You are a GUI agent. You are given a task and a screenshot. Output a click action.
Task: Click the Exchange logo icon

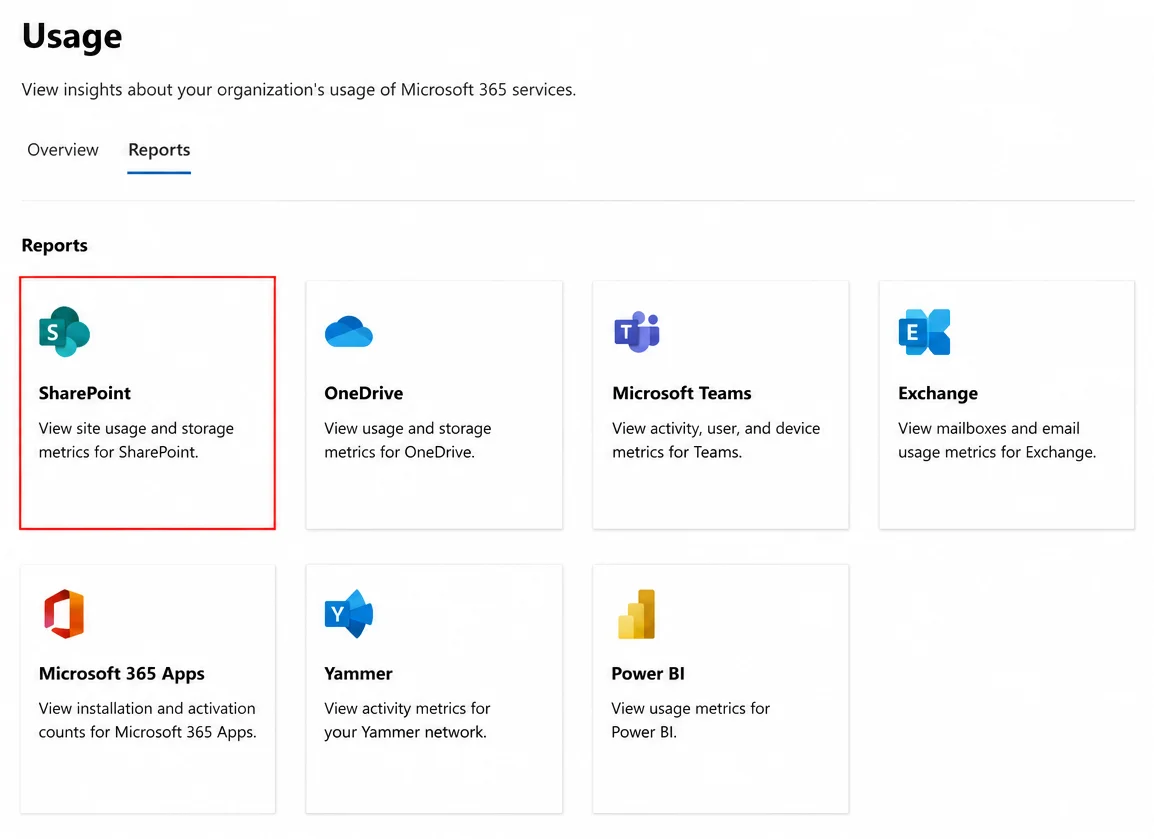click(924, 332)
